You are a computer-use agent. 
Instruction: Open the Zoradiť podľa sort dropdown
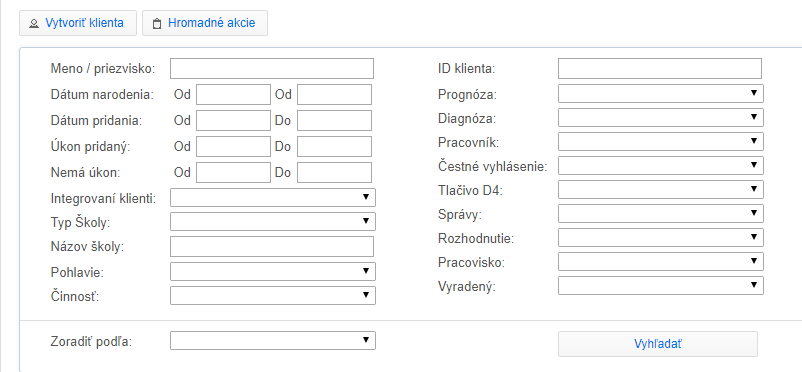[x=273, y=341]
